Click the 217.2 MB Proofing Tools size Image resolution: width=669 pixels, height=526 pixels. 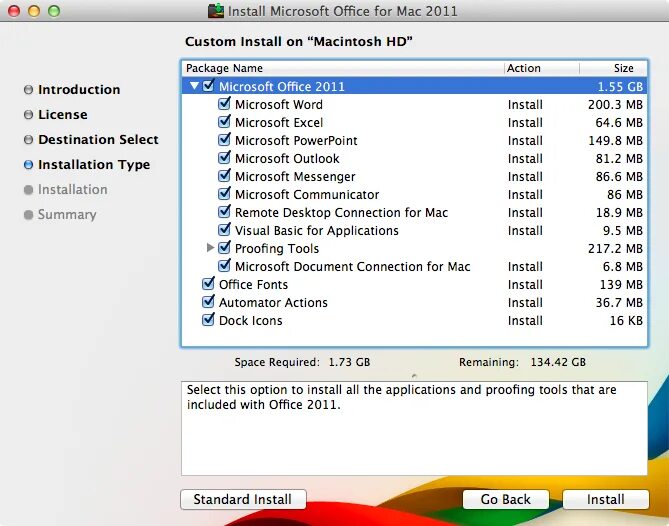point(615,248)
